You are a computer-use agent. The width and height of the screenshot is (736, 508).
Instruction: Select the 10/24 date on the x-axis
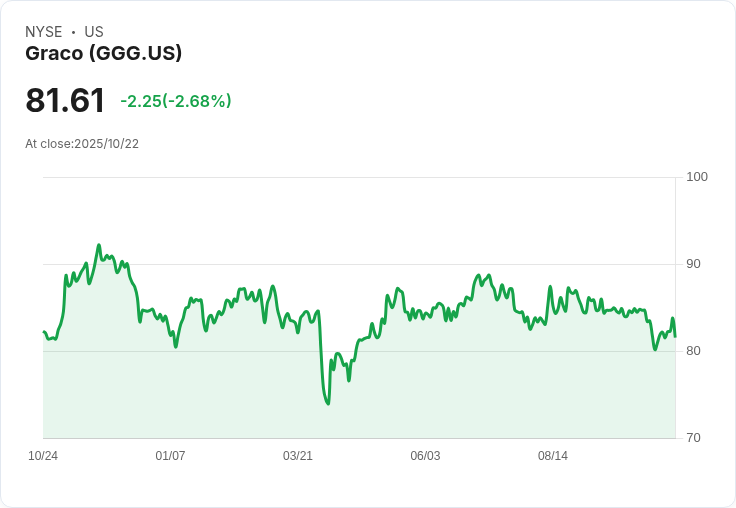43,456
